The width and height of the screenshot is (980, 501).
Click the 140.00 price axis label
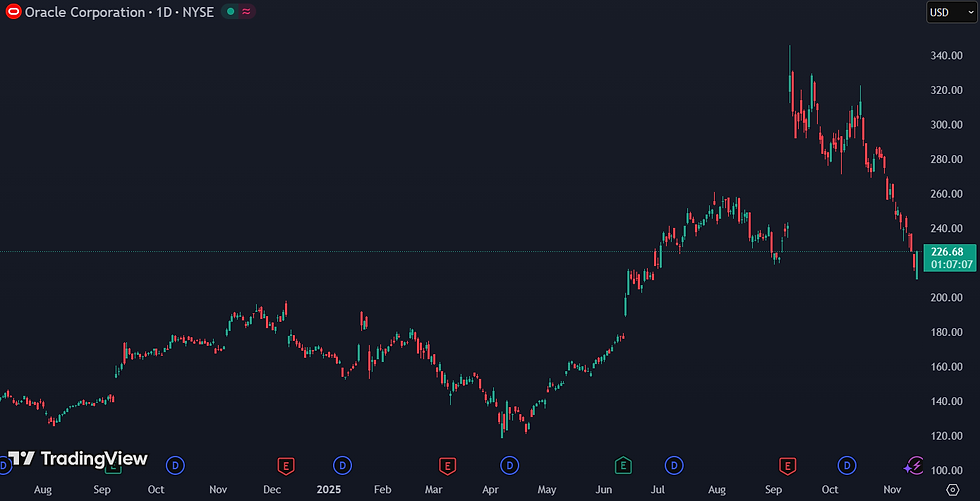coord(945,401)
